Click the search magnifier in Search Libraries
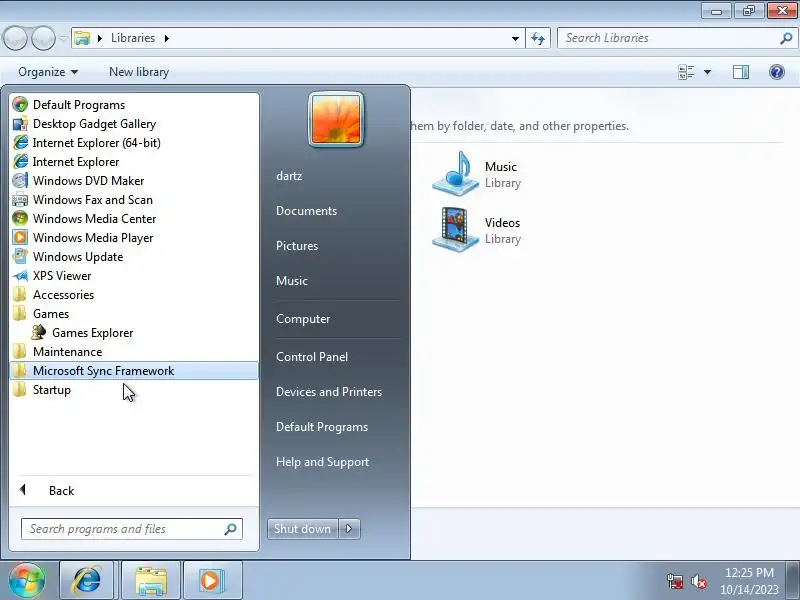Screen dimensions: 800x600 pyautogui.click(x=786, y=38)
